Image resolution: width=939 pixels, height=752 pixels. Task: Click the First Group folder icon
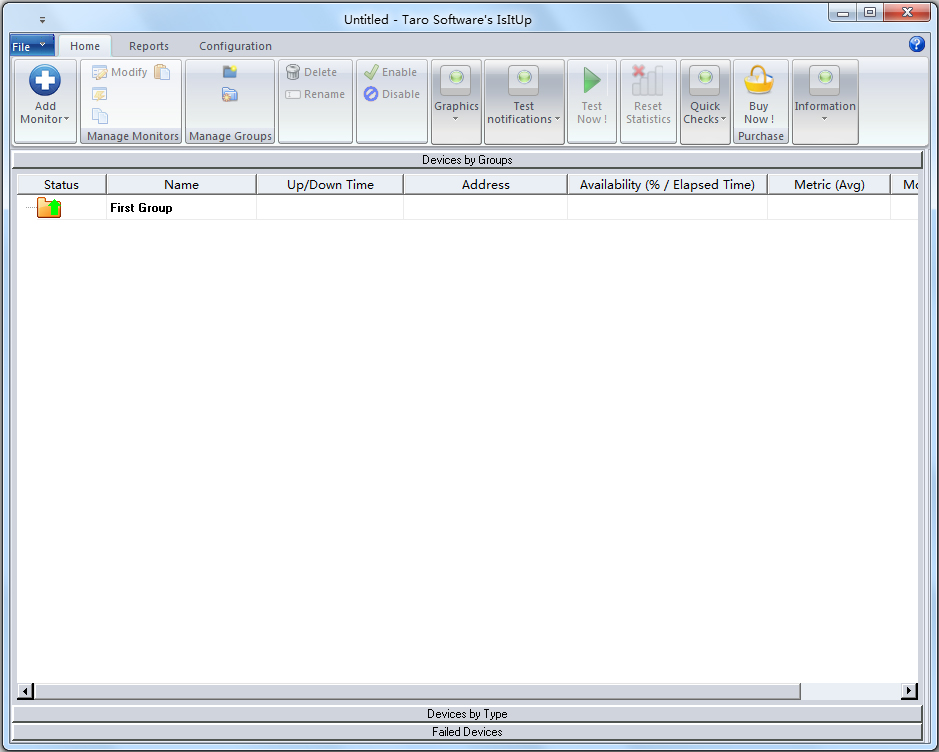click(49, 208)
